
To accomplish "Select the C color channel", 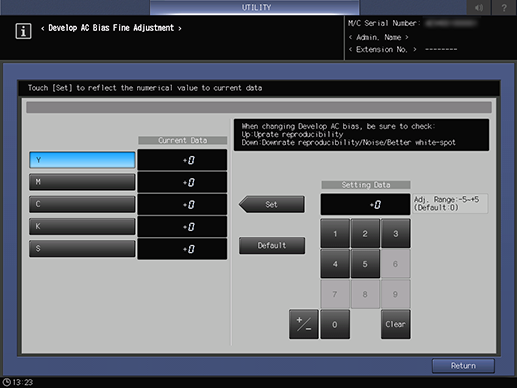I will [x=82, y=204].
